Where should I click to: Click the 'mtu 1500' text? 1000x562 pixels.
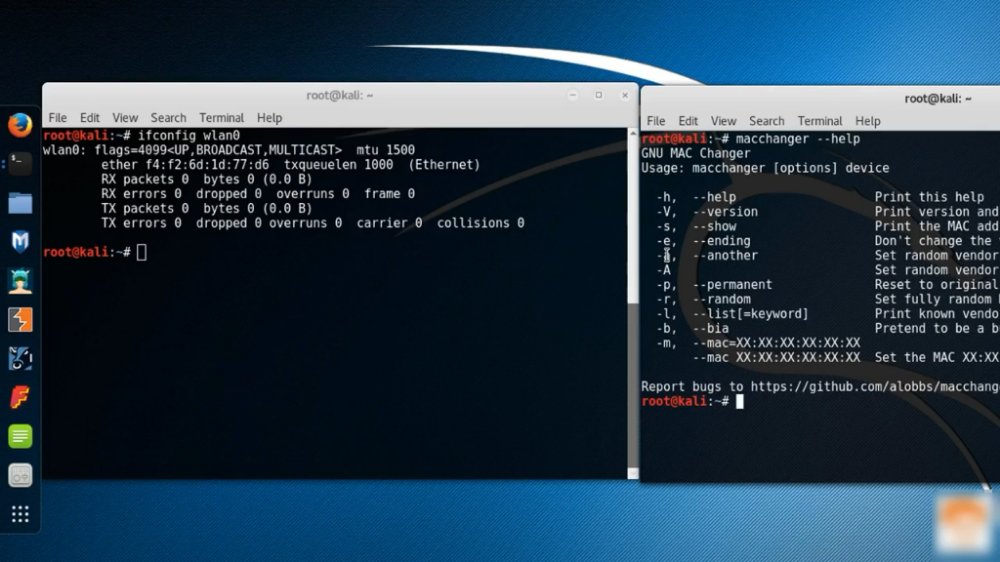click(x=385, y=150)
